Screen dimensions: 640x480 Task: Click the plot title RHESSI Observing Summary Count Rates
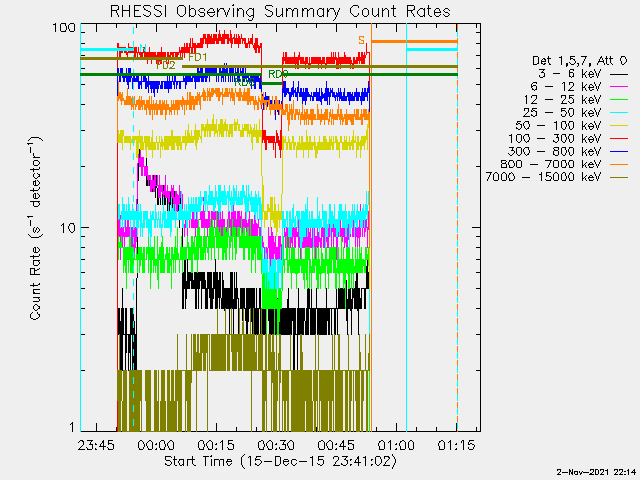(x=280, y=11)
